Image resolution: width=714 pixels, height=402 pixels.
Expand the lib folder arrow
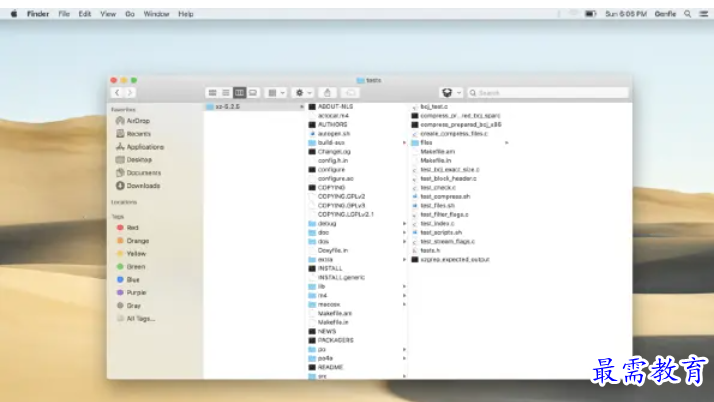tap(404, 286)
